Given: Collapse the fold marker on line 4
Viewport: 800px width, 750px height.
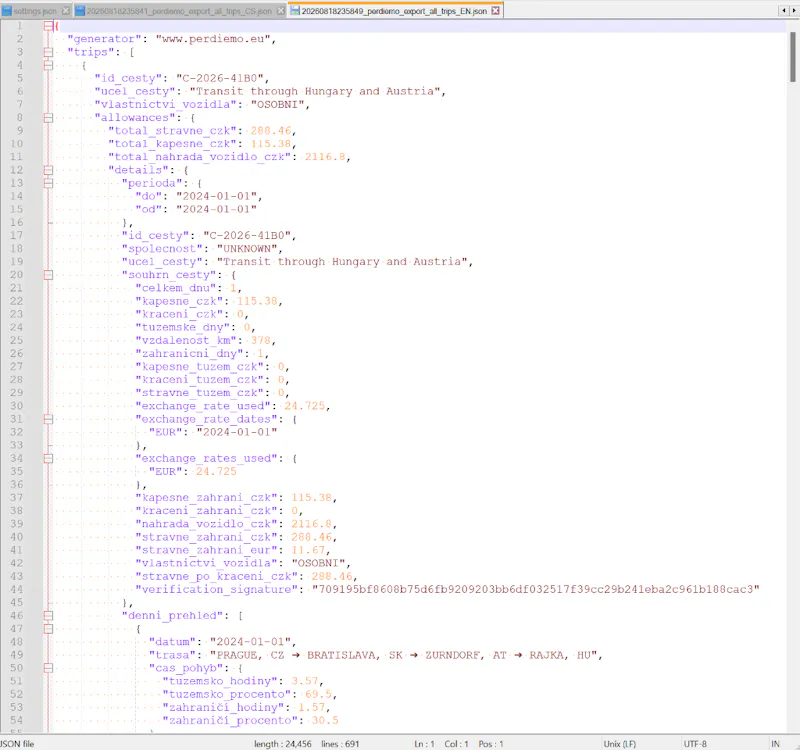Looking at the screenshot, I should click(x=48, y=65).
